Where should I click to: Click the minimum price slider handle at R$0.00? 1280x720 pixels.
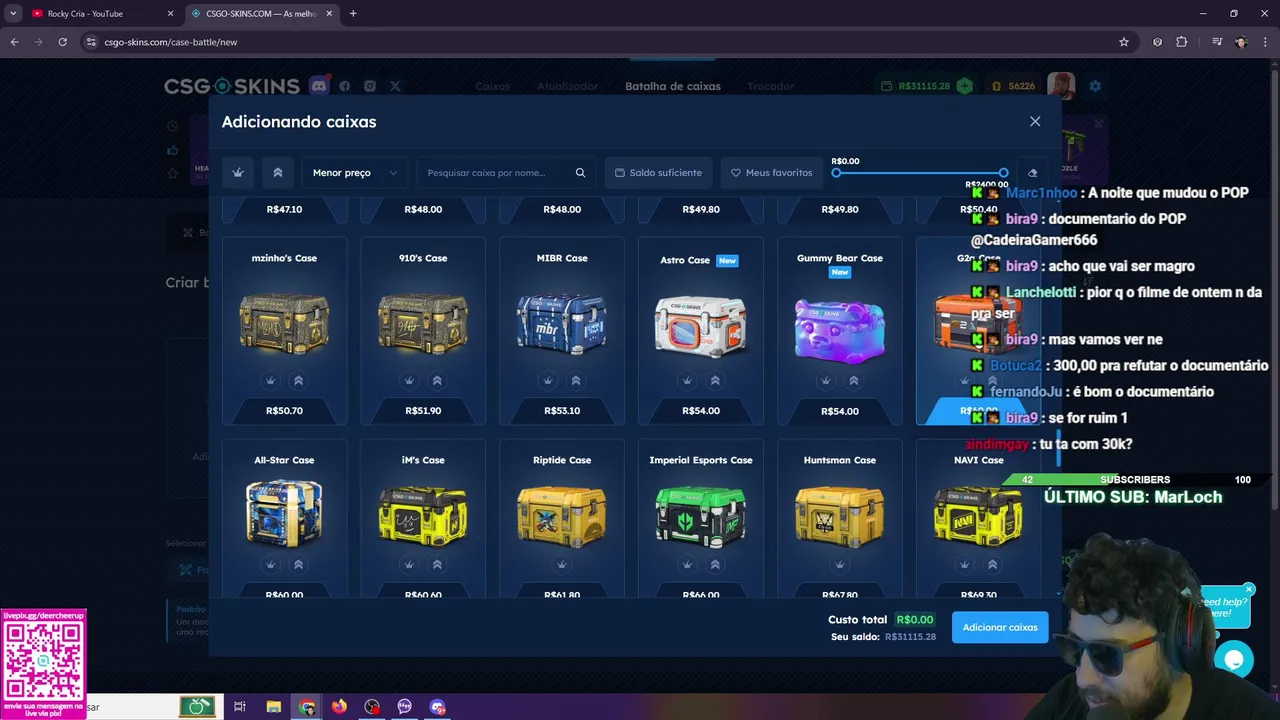[836, 173]
